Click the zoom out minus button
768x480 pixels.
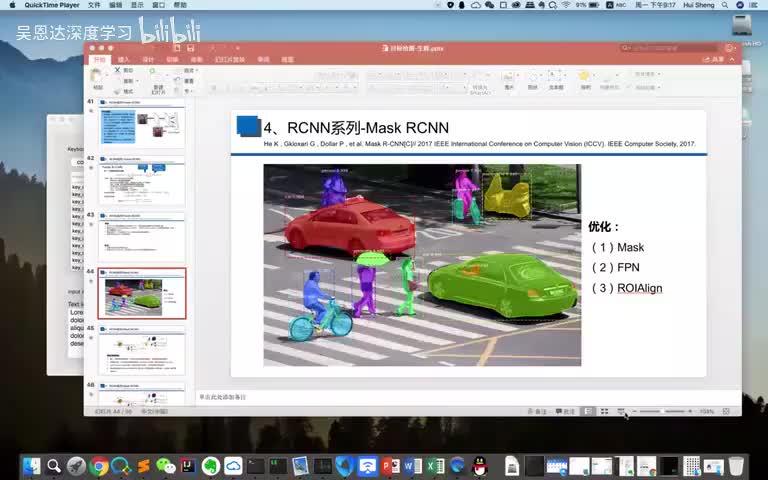pyautogui.click(x=634, y=411)
